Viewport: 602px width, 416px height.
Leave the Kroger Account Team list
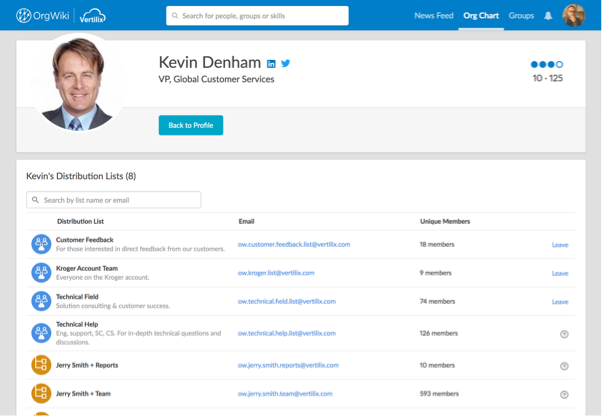pyautogui.click(x=560, y=273)
